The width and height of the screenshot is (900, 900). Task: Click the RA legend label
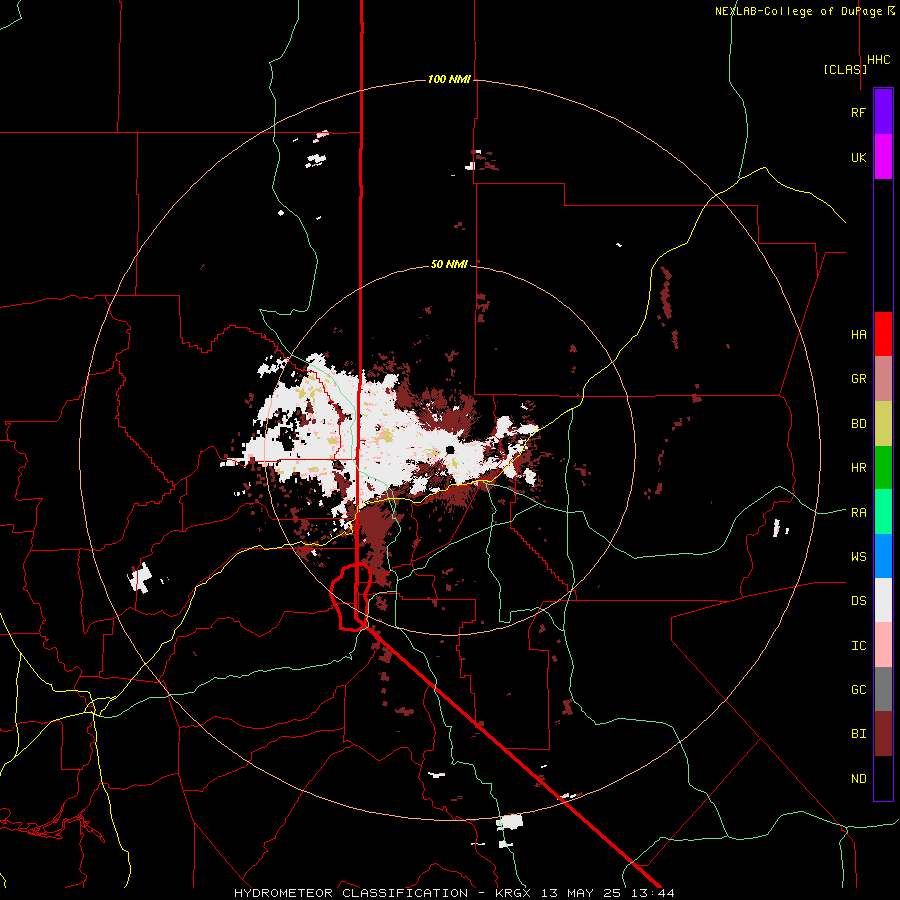coord(858,512)
